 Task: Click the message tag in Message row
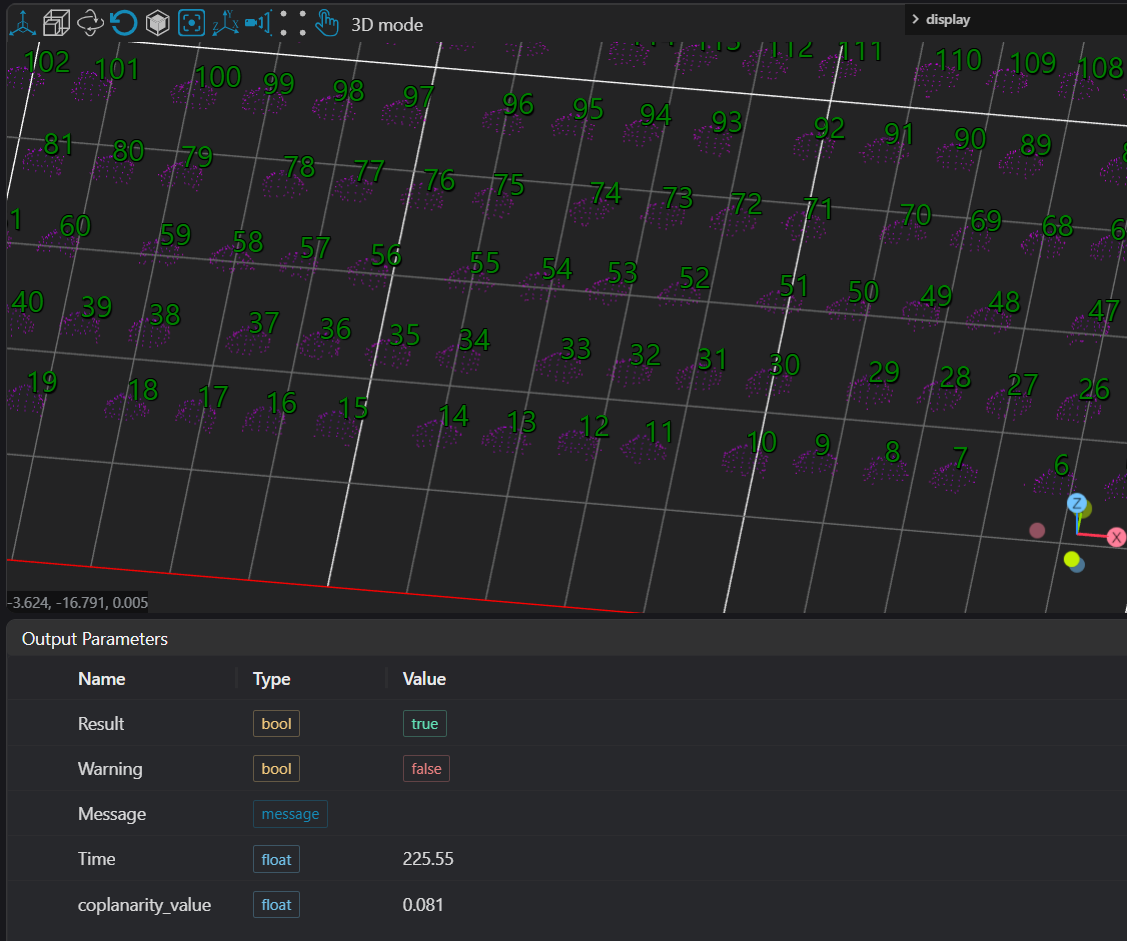coord(290,814)
